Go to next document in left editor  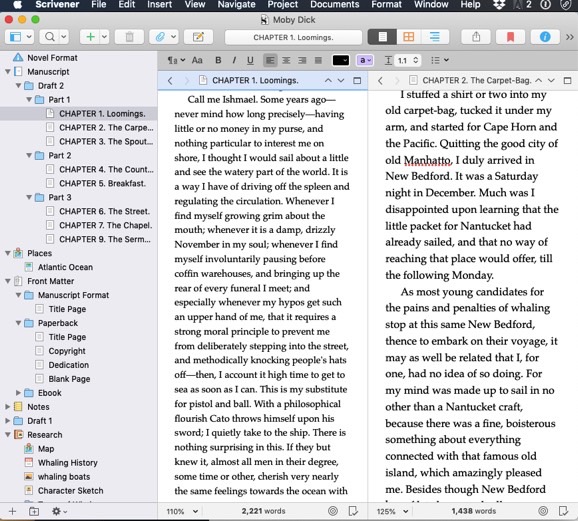point(341,80)
